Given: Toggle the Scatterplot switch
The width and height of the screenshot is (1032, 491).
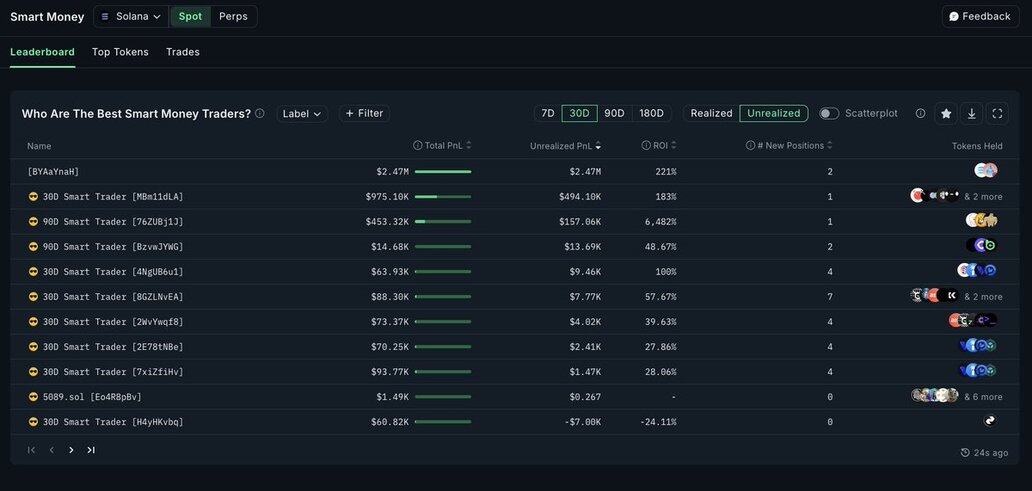Looking at the screenshot, I should click(x=829, y=113).
